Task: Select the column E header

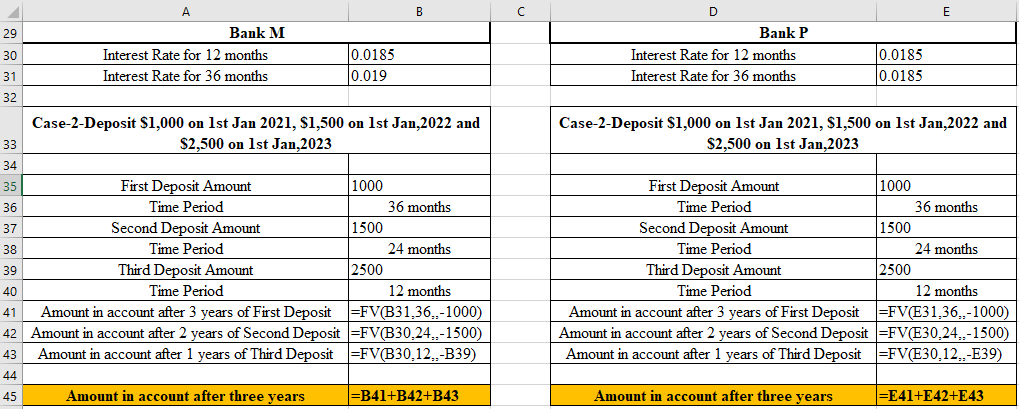Action: tap(945, 11)
